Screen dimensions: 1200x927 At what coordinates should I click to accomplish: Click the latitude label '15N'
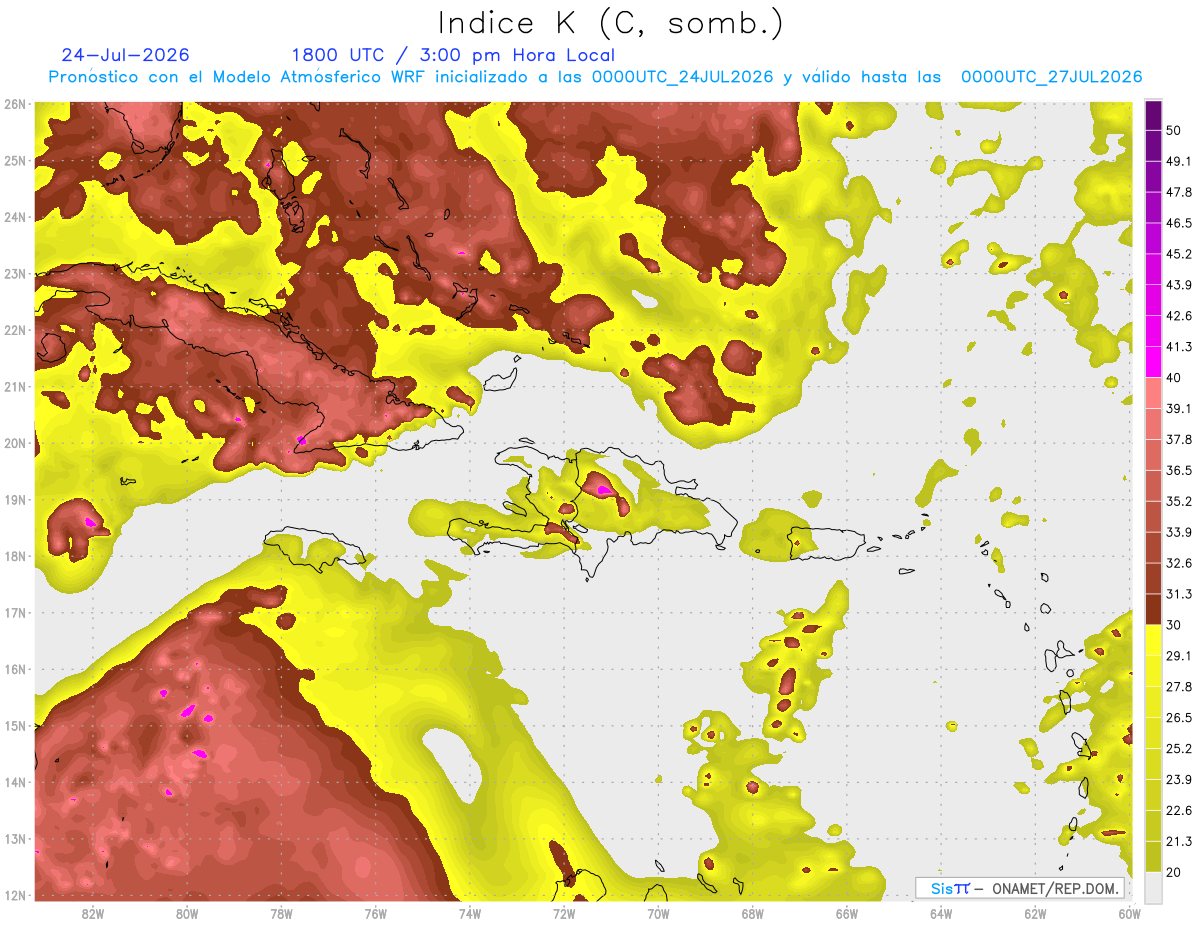click(x=15, y=726)
